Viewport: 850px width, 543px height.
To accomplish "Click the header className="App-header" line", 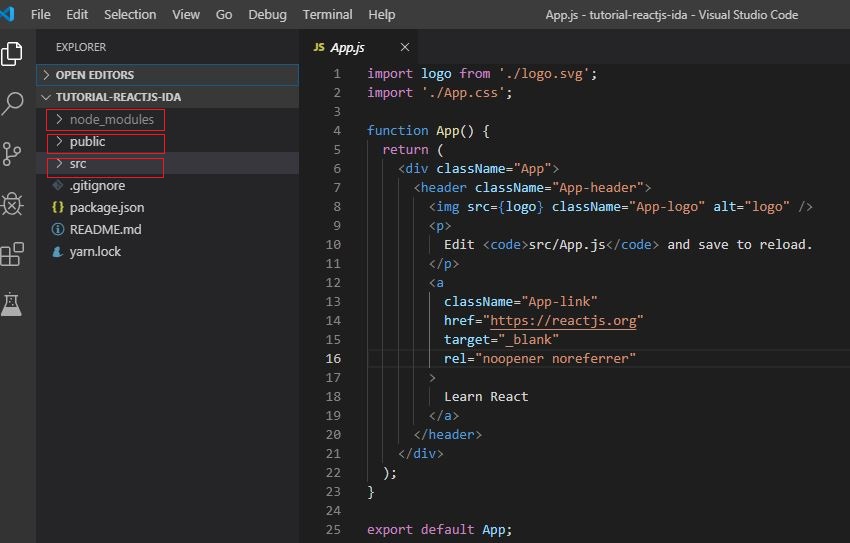I will tap(532, 188).
